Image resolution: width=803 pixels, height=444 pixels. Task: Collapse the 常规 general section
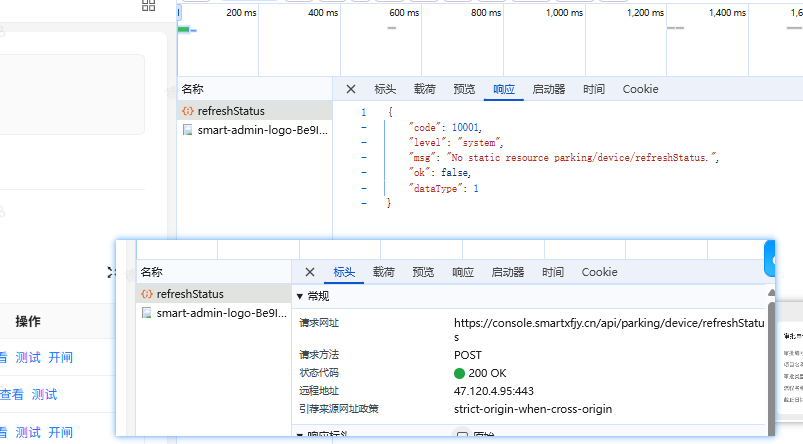pyautogui.click(x=301, y=297)
